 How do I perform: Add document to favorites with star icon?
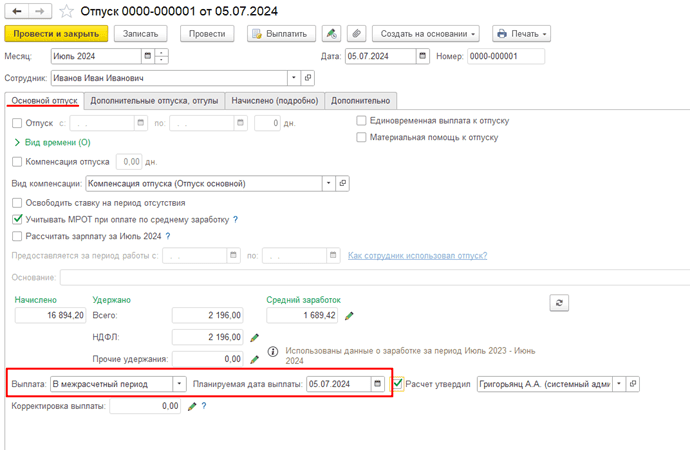point(66,11)
